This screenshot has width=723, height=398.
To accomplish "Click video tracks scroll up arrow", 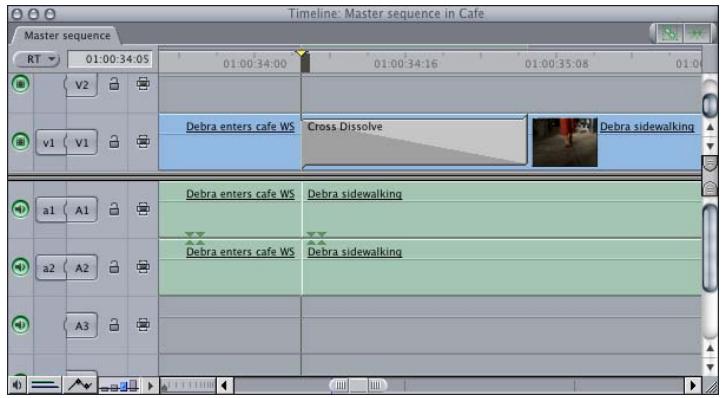I will [710, 126].
